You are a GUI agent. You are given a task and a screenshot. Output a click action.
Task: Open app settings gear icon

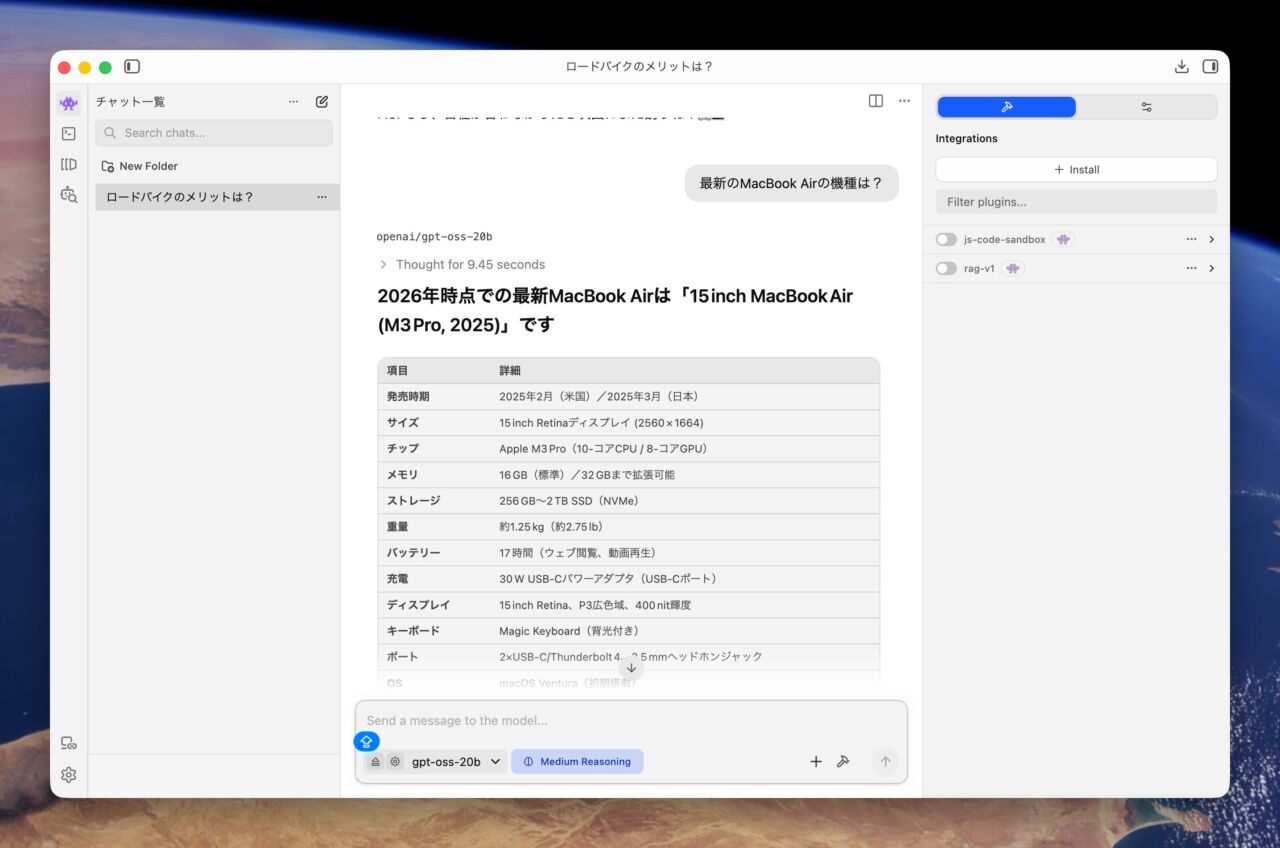[68, 775]
